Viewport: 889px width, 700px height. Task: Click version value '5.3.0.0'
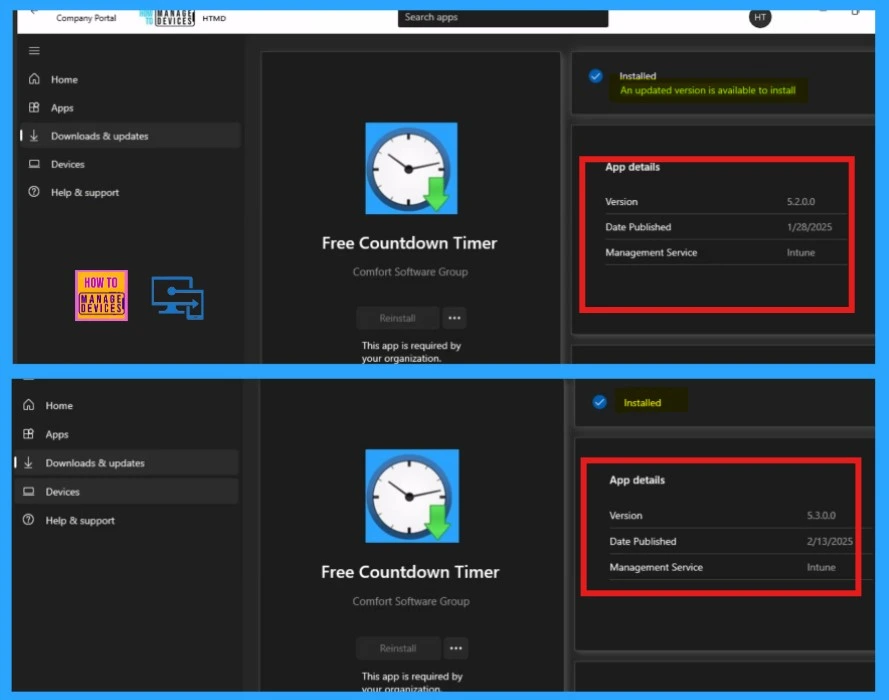(821, 515)
